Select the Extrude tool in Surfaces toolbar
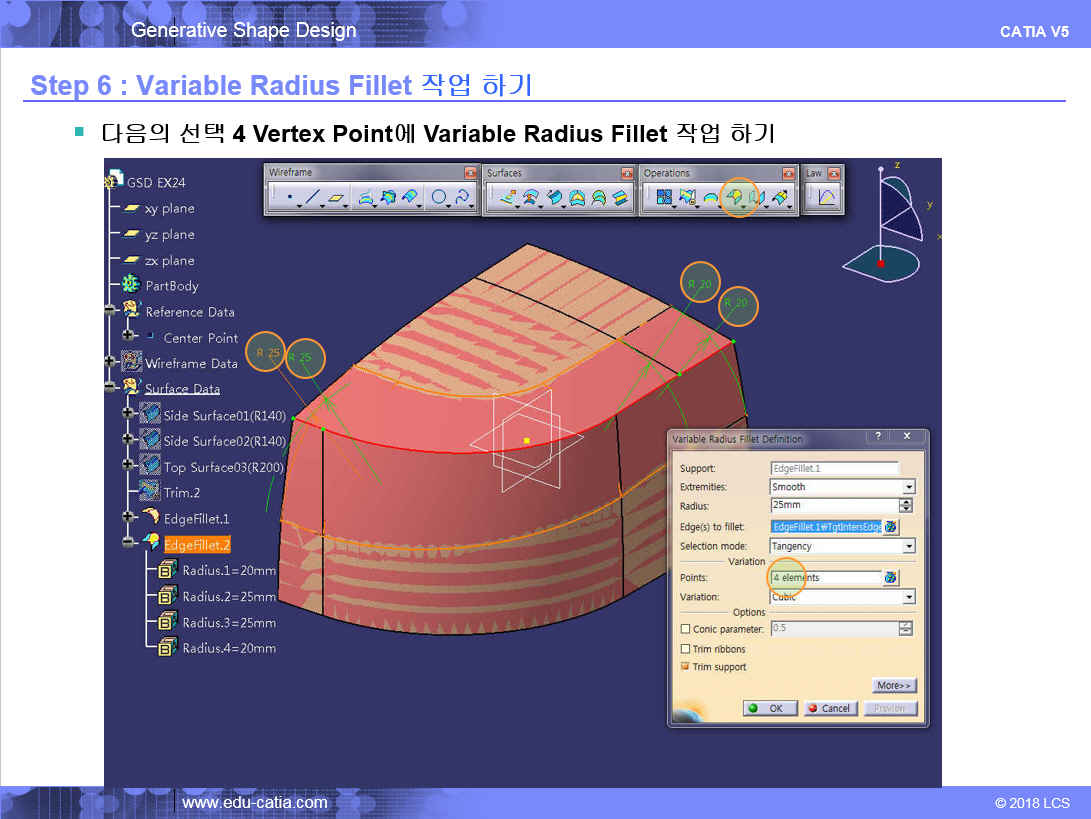Viewport: 1091px width, 819px height. [x=508, y=198]
